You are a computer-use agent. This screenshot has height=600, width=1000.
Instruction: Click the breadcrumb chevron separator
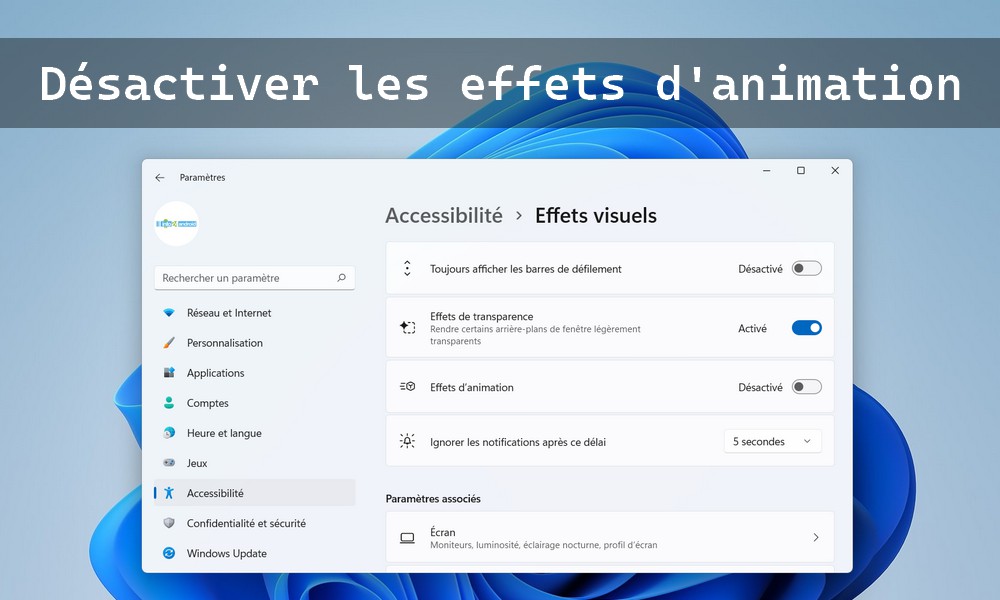pos(519,216)
